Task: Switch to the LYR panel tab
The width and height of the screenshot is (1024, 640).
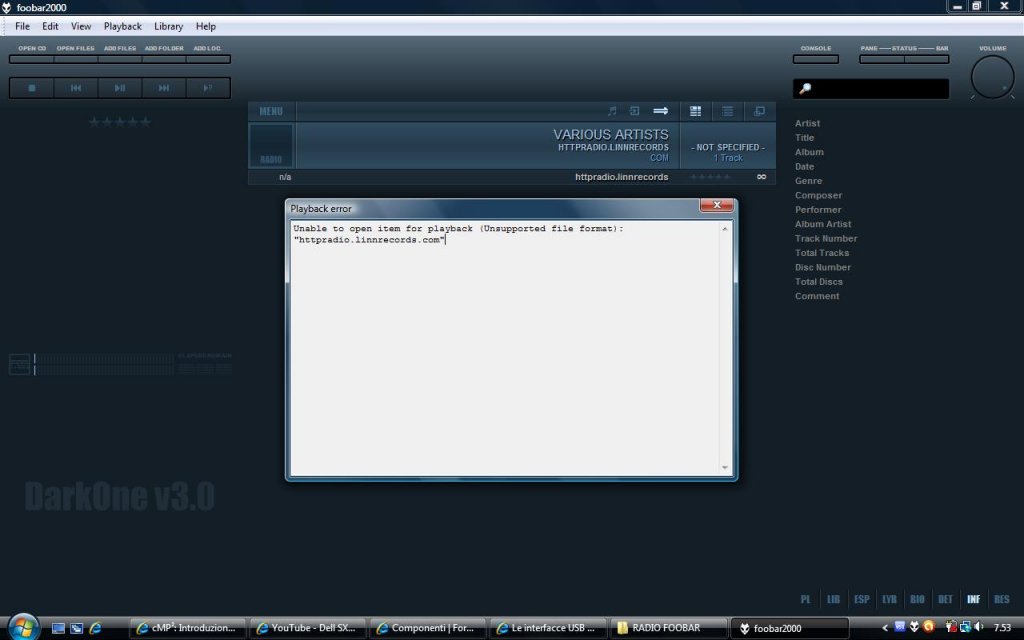Action: point(889,599)
